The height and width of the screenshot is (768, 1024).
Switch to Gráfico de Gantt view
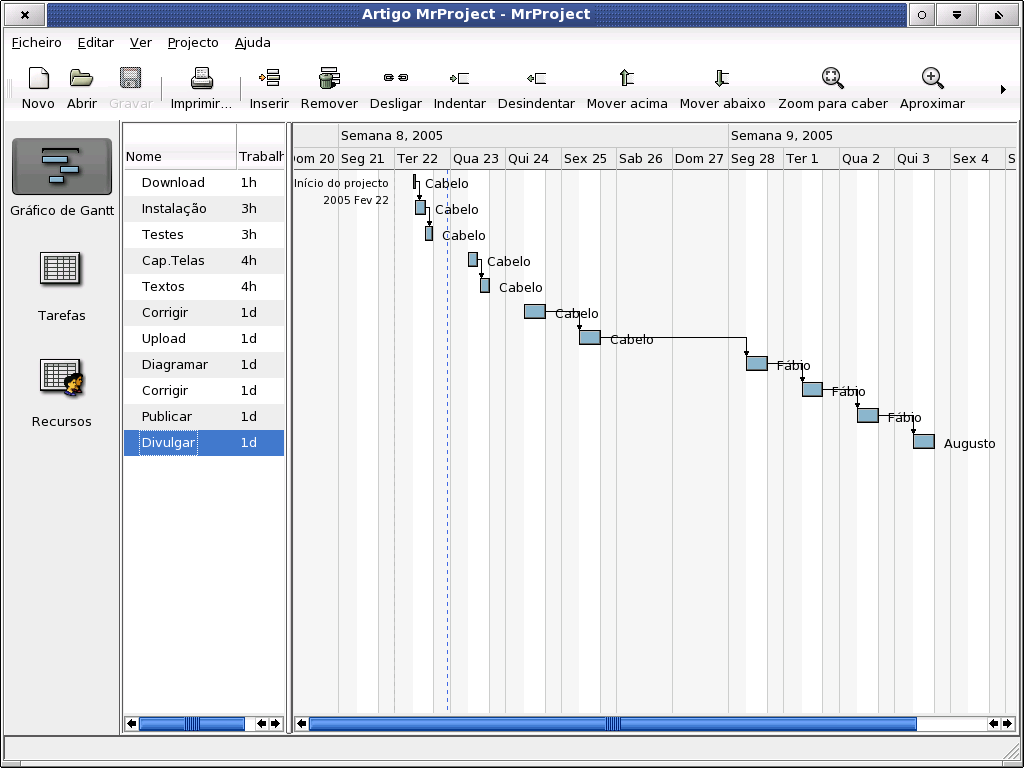62,166
